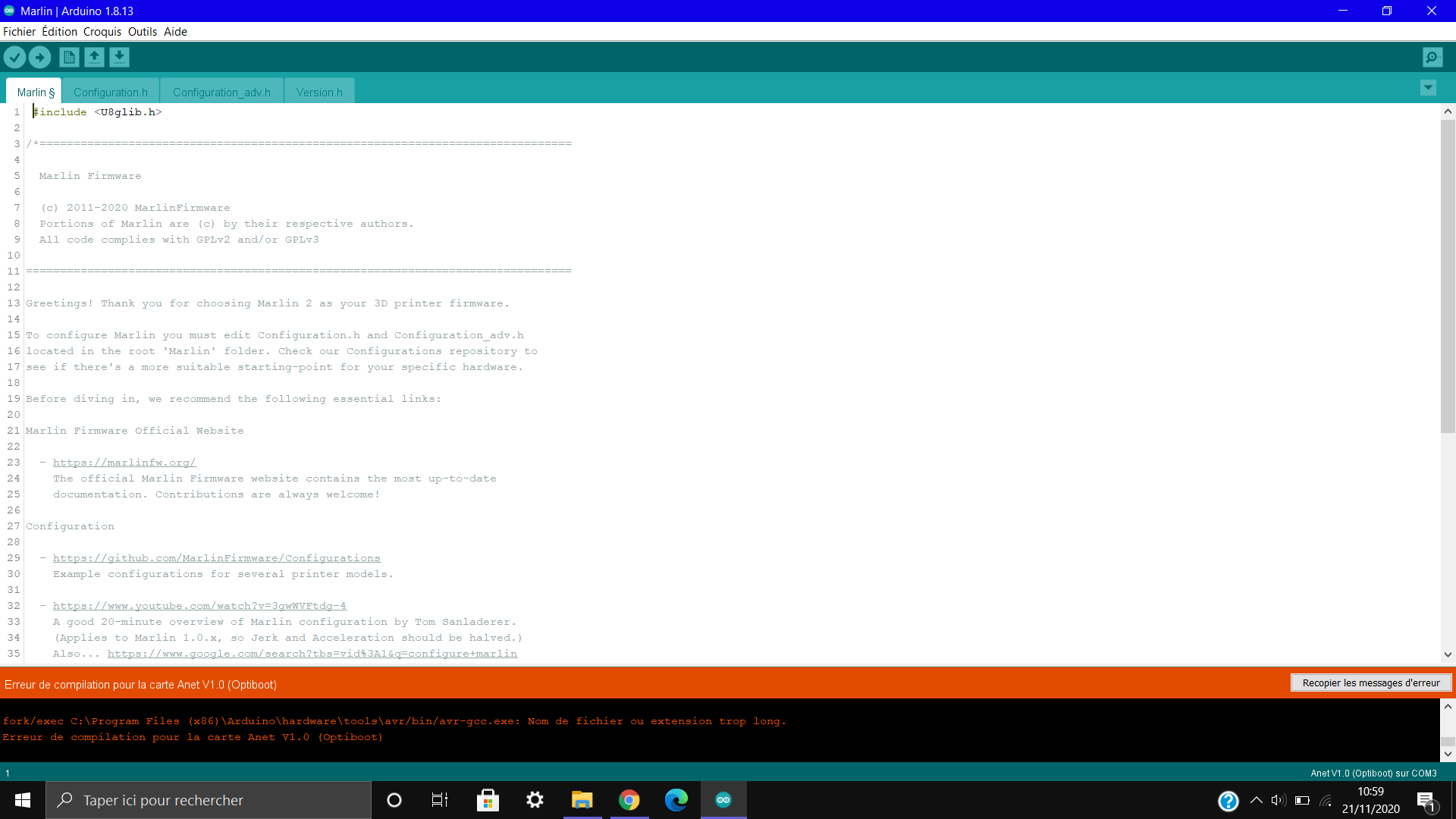Switch to the Configuration.h tab
The image size is (1456, 819).
(x=111, y=92)
